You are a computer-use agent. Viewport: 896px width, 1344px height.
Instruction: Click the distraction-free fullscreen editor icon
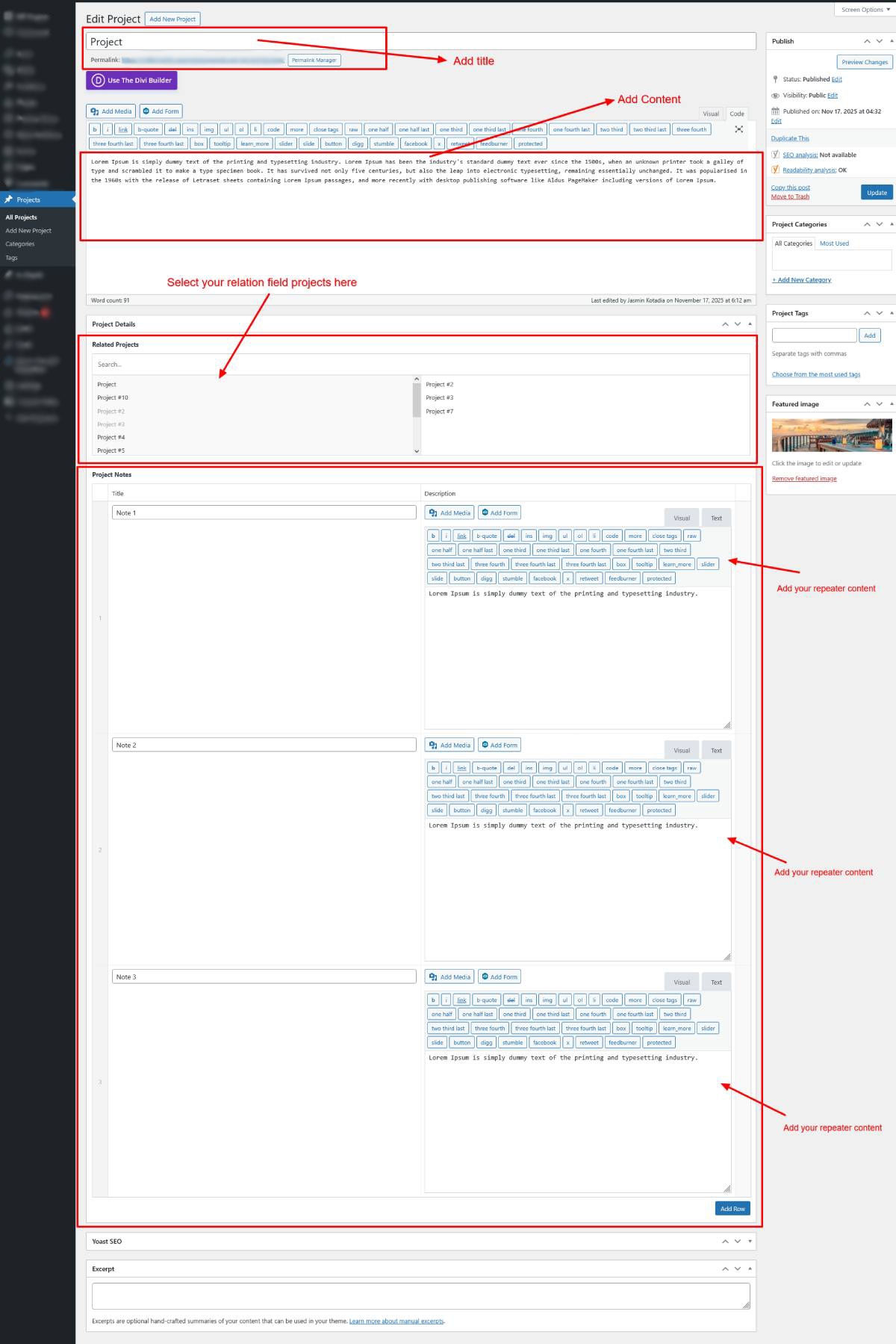click(x=738, y=129)
